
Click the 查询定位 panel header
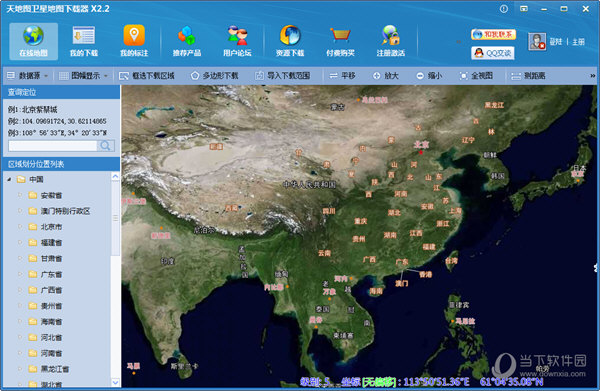click(x=61, y=92)
